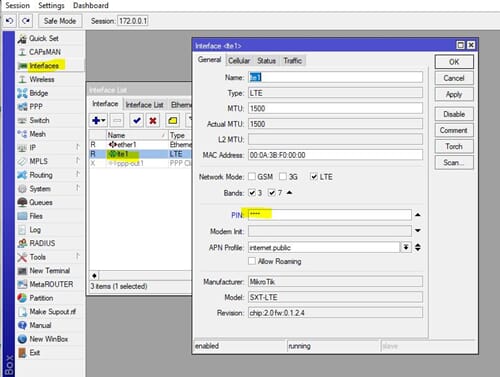500x377 pixels.
Task: Generate Make Supout.rif file
Action: pyautogui.click(x=52, y=312)
